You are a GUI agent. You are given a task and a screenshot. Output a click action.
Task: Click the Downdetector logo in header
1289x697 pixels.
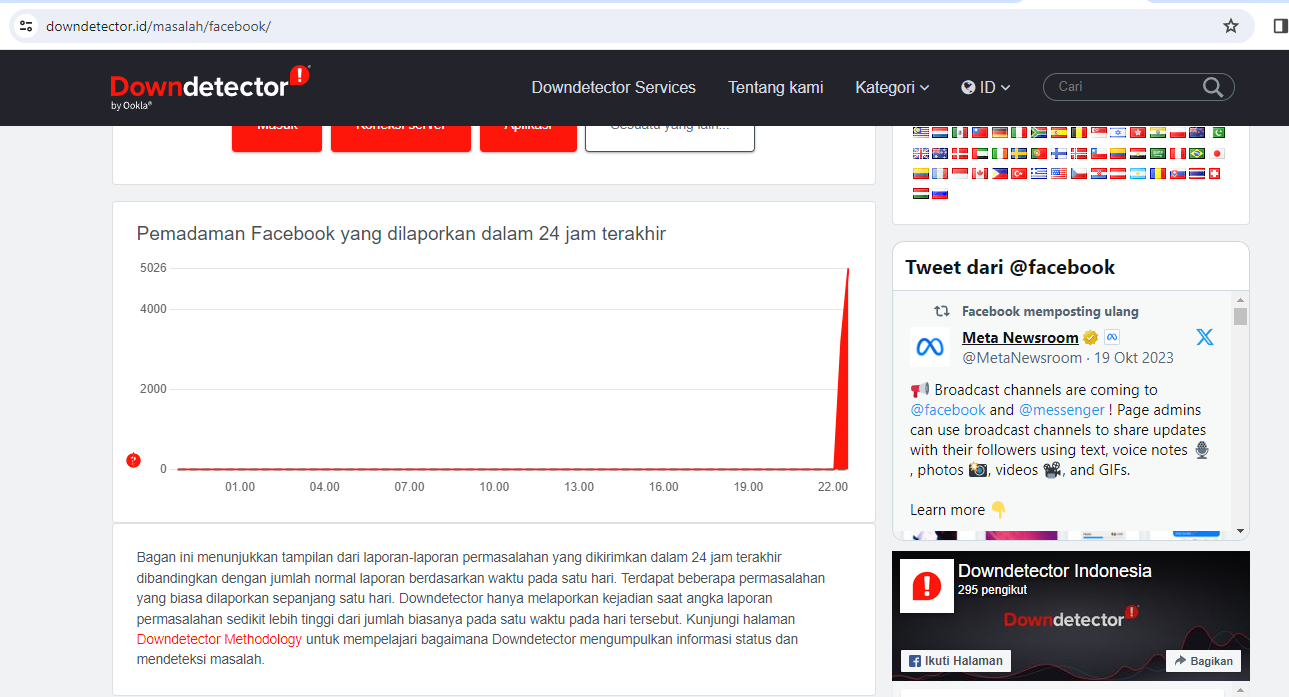click(x=210, y=87)
